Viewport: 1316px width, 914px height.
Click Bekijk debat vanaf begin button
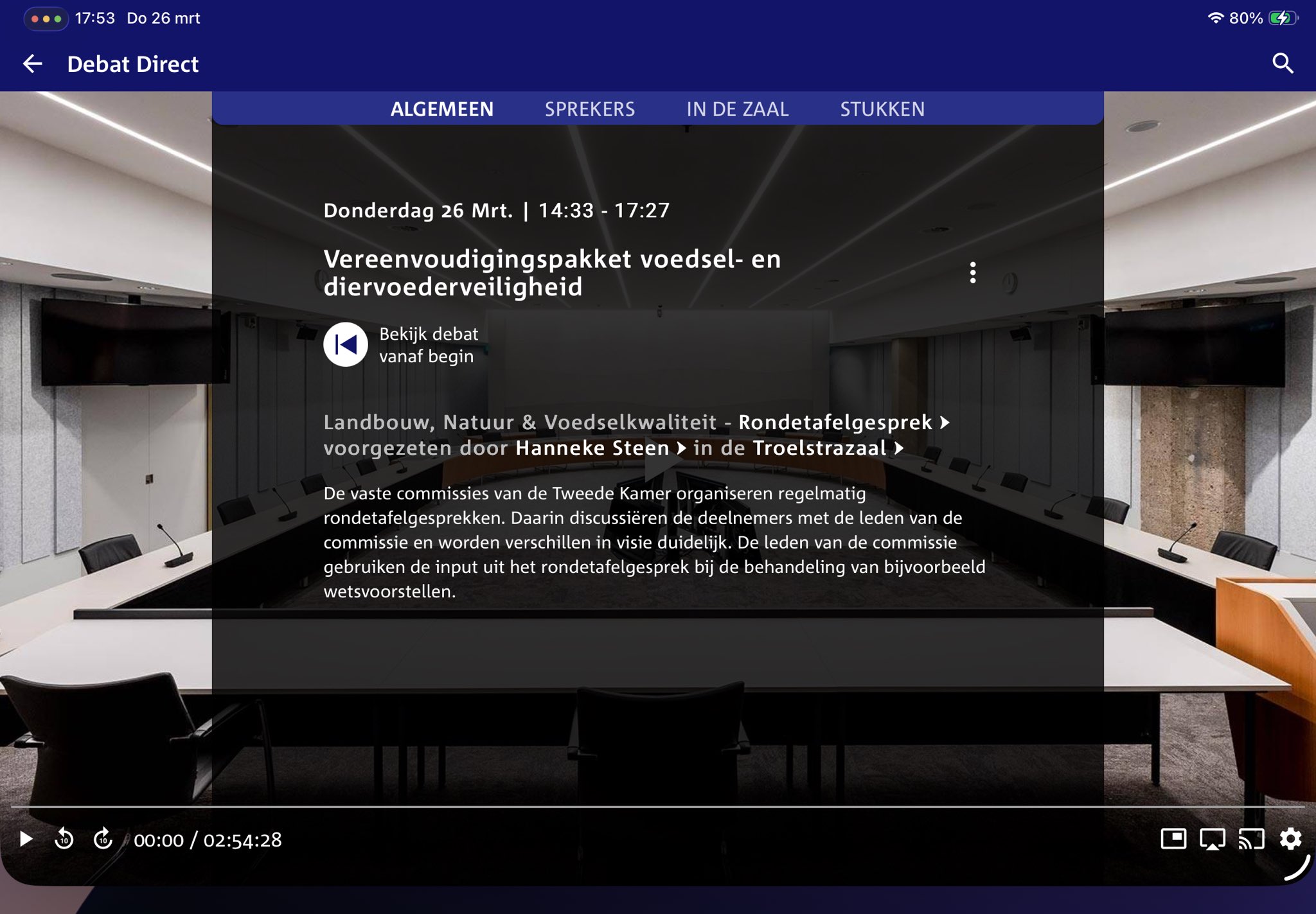(x=346, y=345)
